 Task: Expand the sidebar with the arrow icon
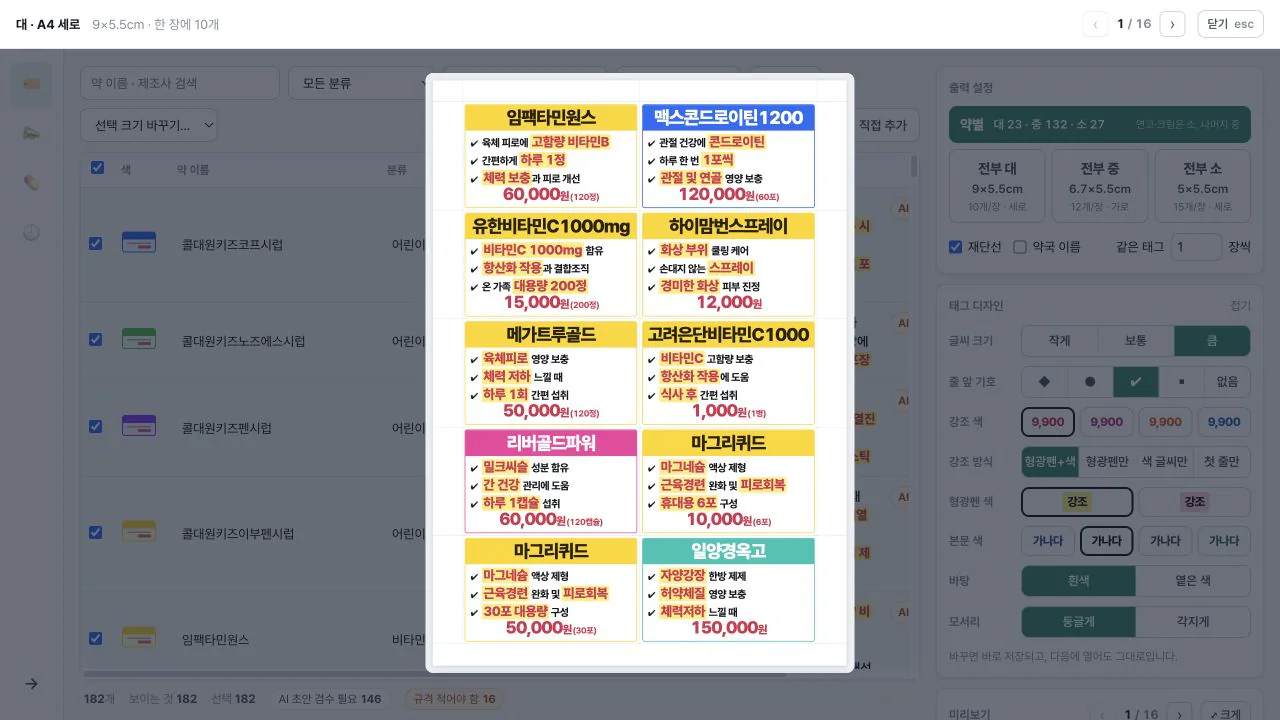coord(31,684)
